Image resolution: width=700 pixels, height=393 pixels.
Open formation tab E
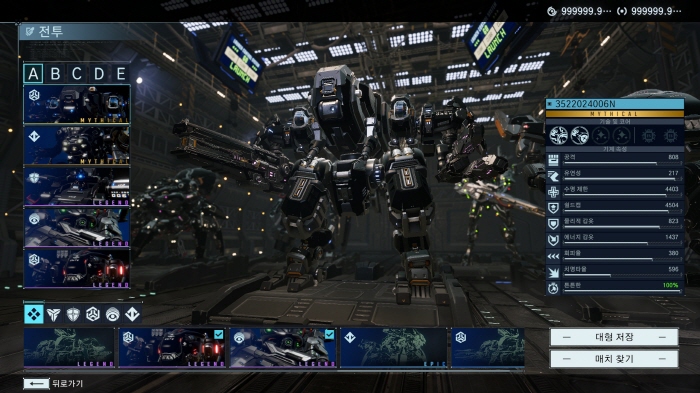coord(121,74)
